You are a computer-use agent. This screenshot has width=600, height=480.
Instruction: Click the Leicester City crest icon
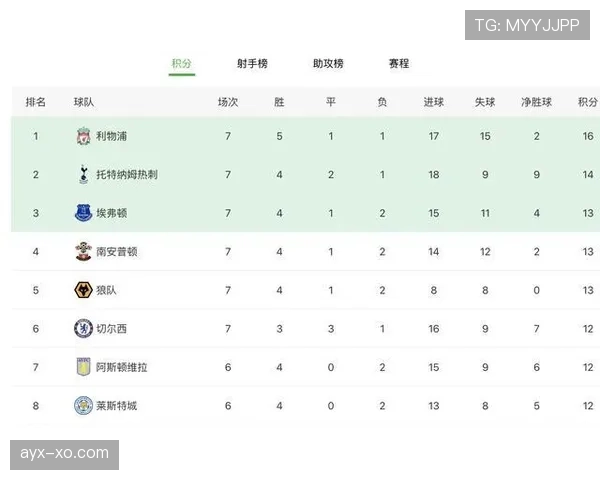click(x=83, y=405)
